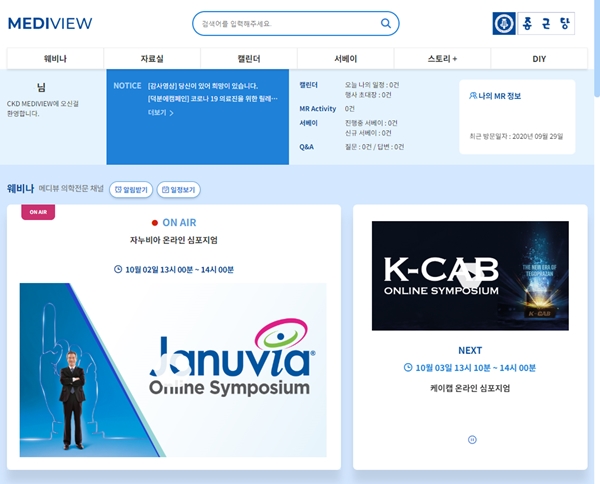600x484 pixels.
Task: Click clock icon beside 10월 03일 schedule
Action: pos(408,367)
